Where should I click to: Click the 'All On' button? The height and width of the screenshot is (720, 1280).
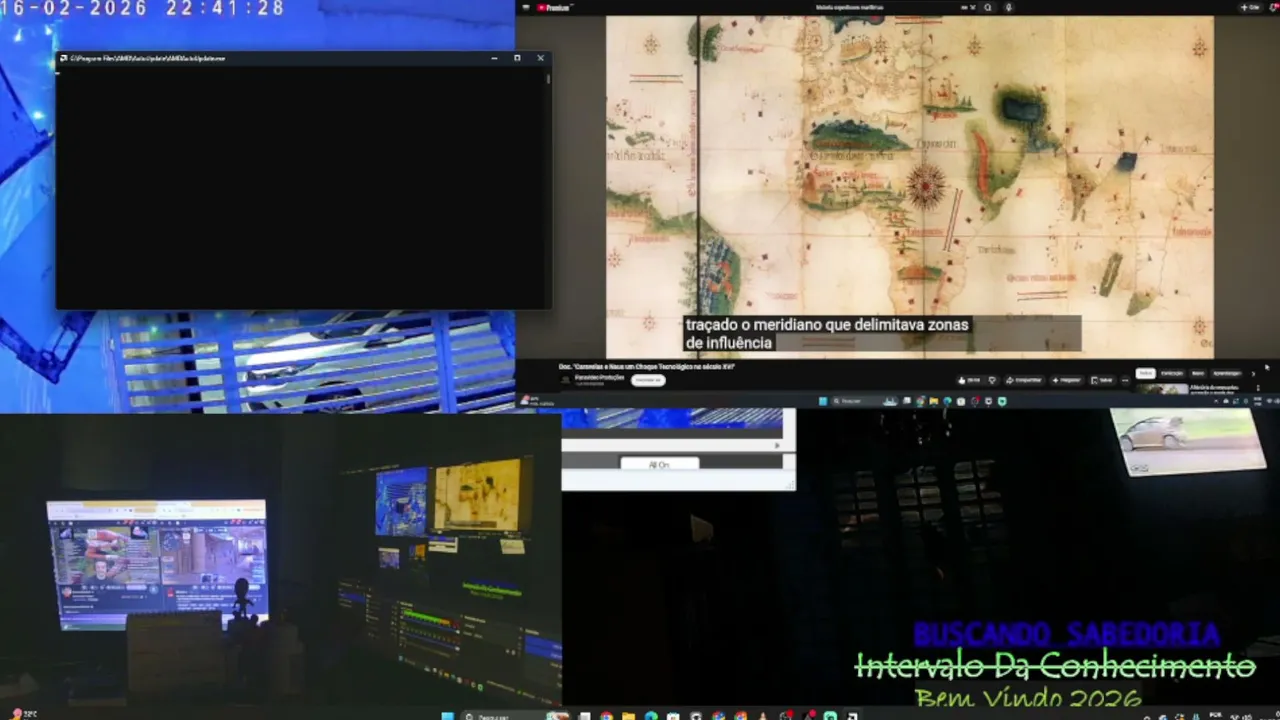click(x=658, y=464)
